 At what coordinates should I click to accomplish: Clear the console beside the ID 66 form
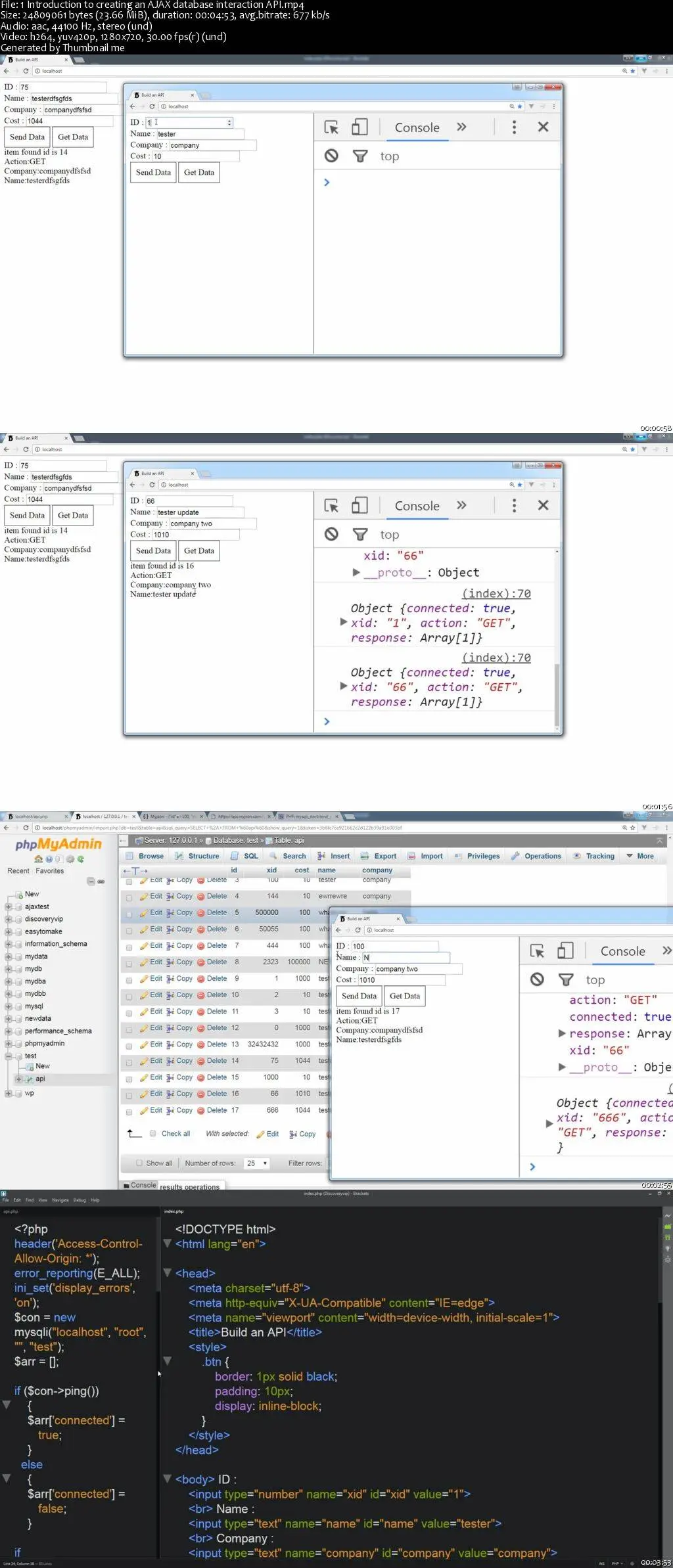tap(331, 534)
